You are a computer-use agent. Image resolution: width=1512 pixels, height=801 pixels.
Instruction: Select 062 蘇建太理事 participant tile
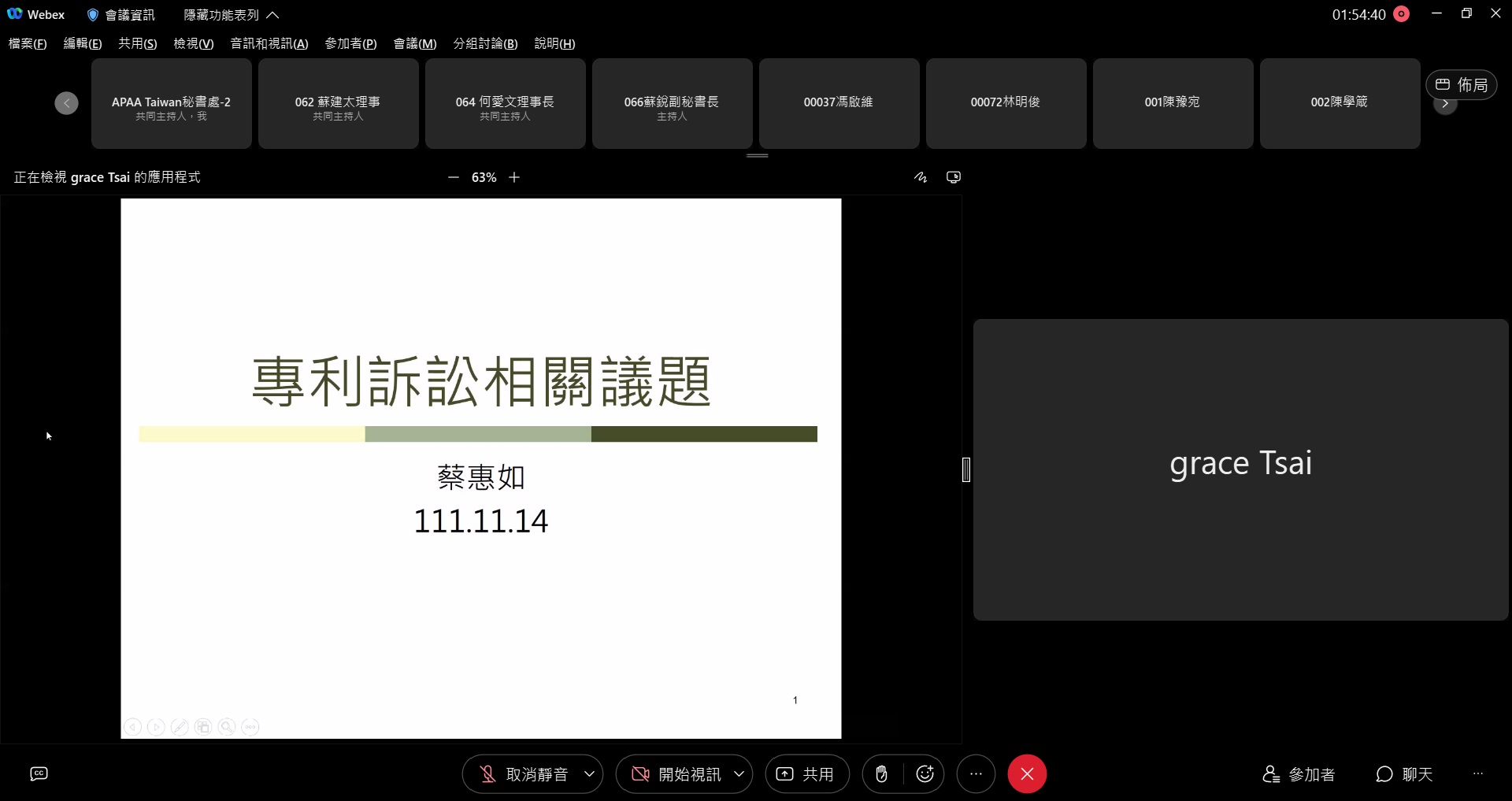(x=338, y=103)
